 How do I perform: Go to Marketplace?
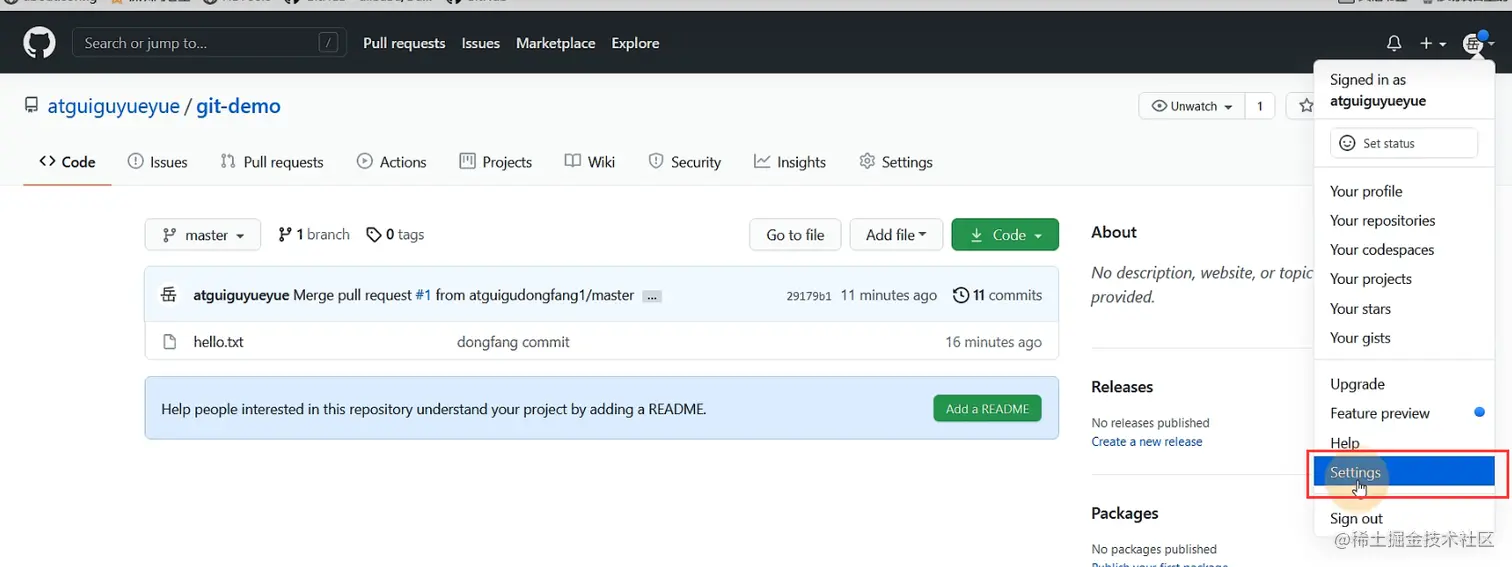555,43
